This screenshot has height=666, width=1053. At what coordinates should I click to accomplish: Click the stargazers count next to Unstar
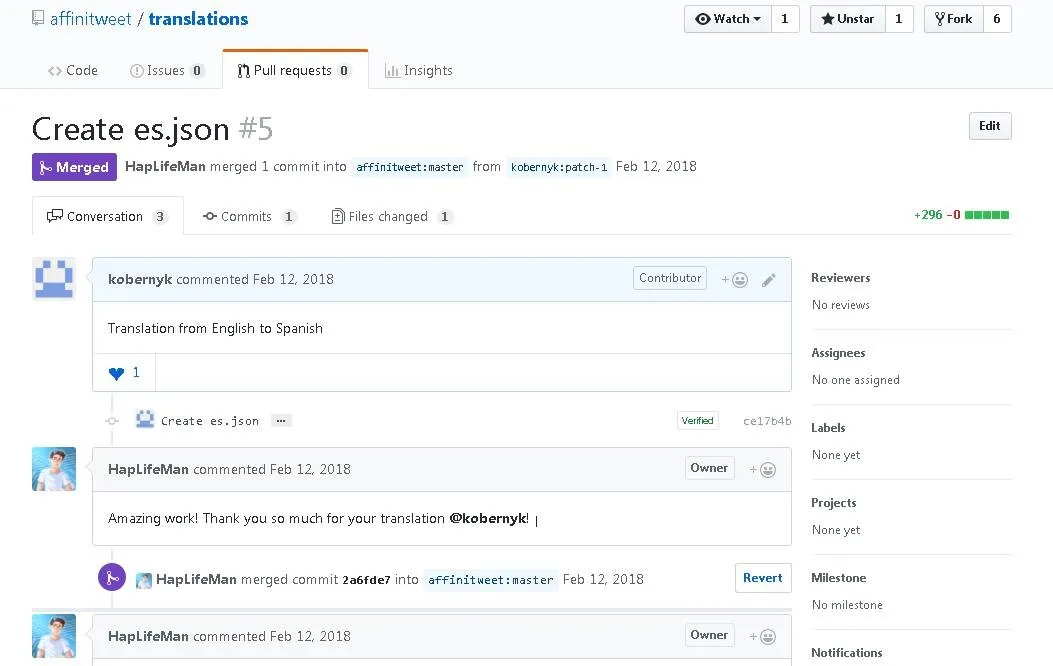899,19
